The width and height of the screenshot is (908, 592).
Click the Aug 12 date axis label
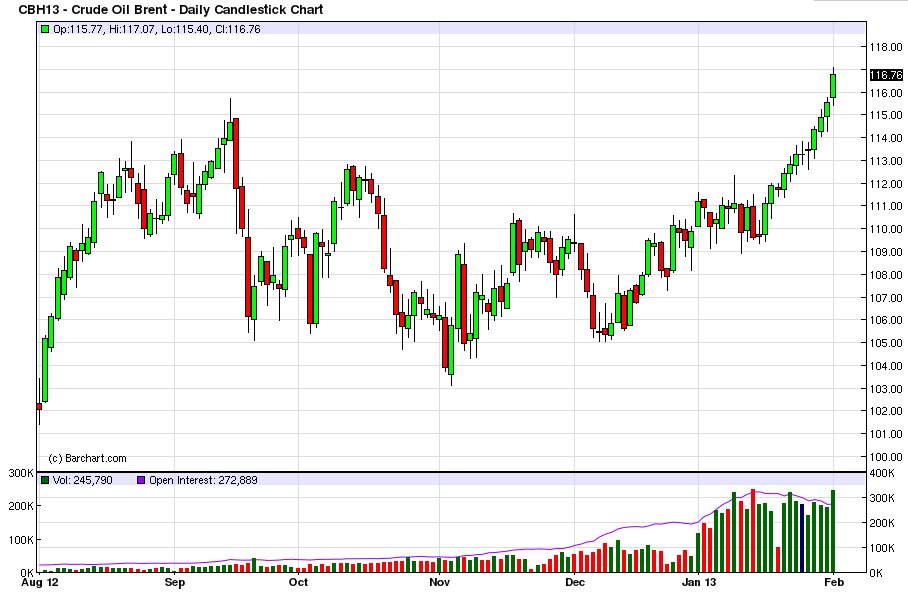pos(40,582)
